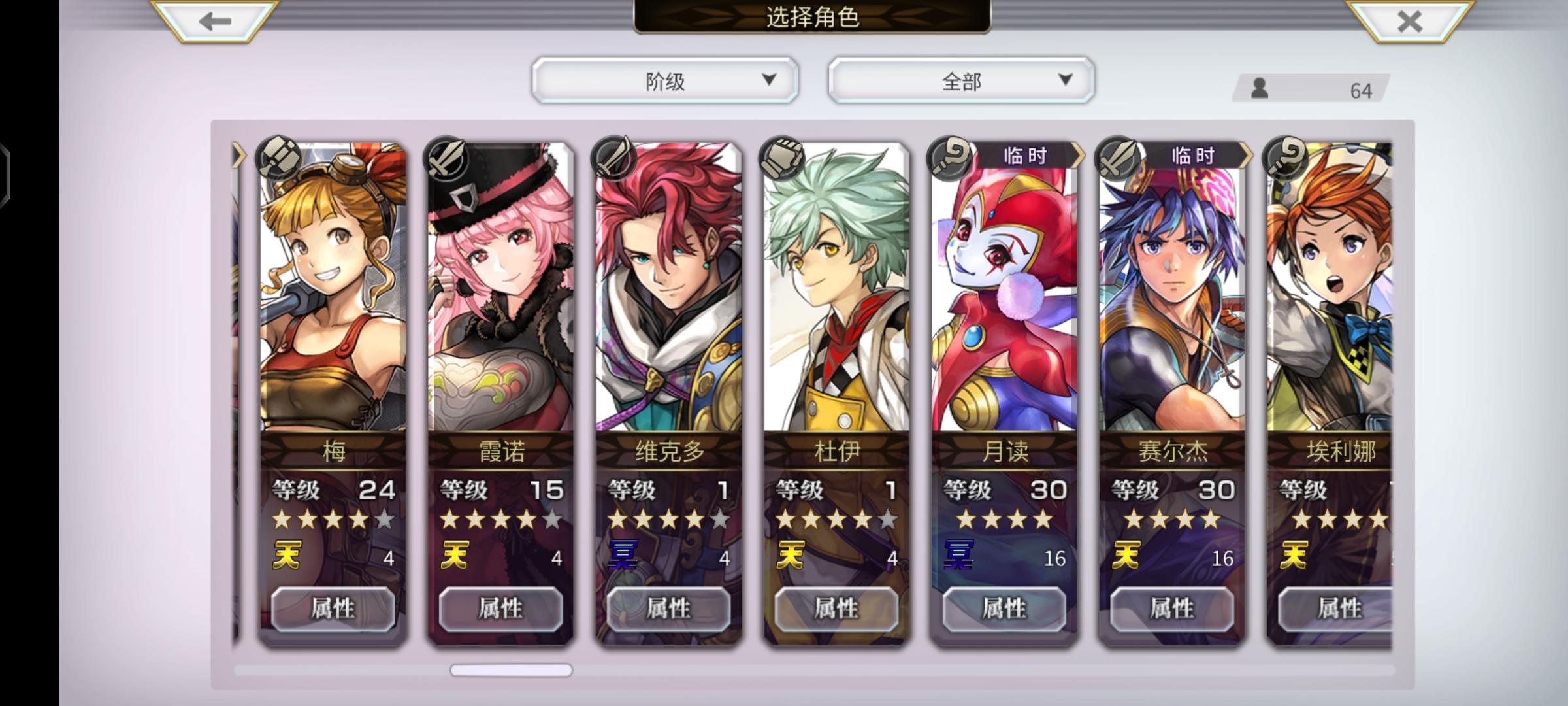Click the staff class icon on 埃利娜's card

(1286, 158)
